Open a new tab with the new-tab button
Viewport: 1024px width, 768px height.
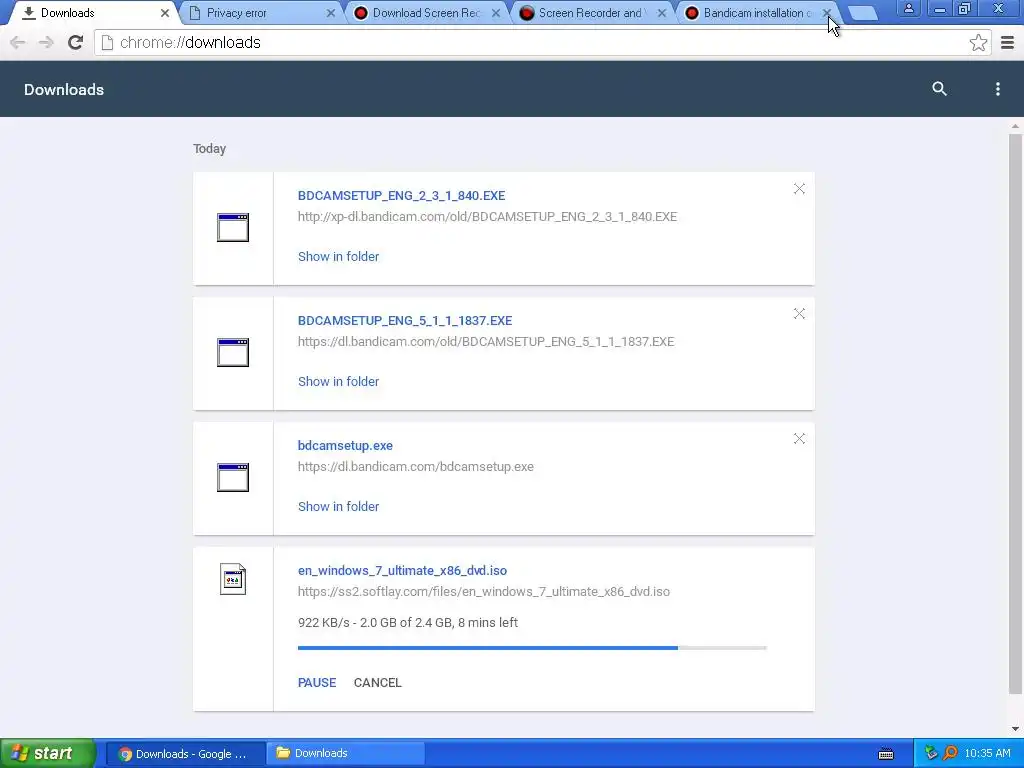[863, 14]
